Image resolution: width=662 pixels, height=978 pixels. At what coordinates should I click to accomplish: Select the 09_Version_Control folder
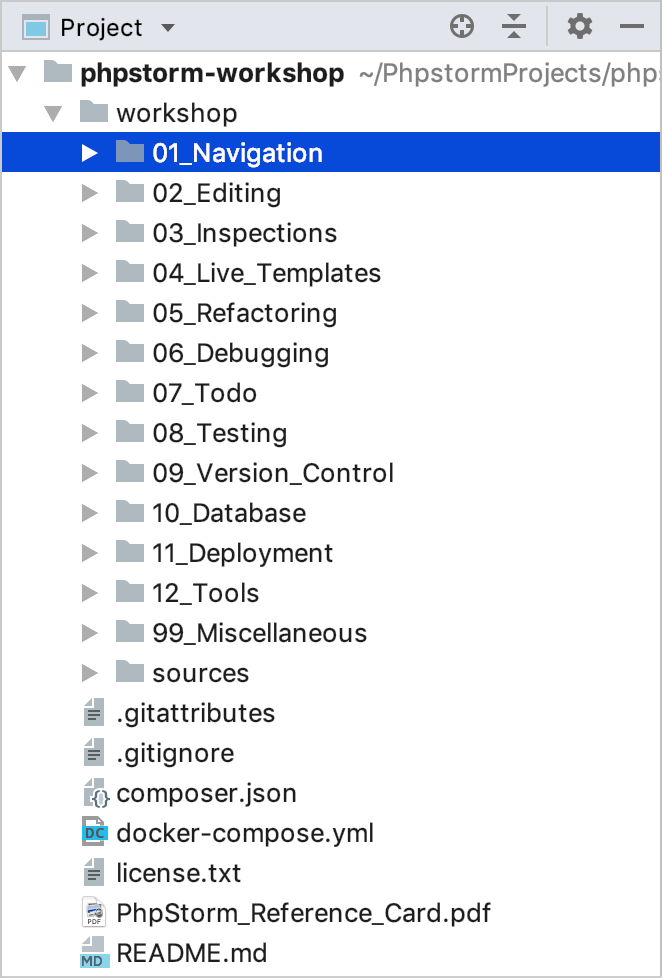pyautogui.click(x=331, y=473)
